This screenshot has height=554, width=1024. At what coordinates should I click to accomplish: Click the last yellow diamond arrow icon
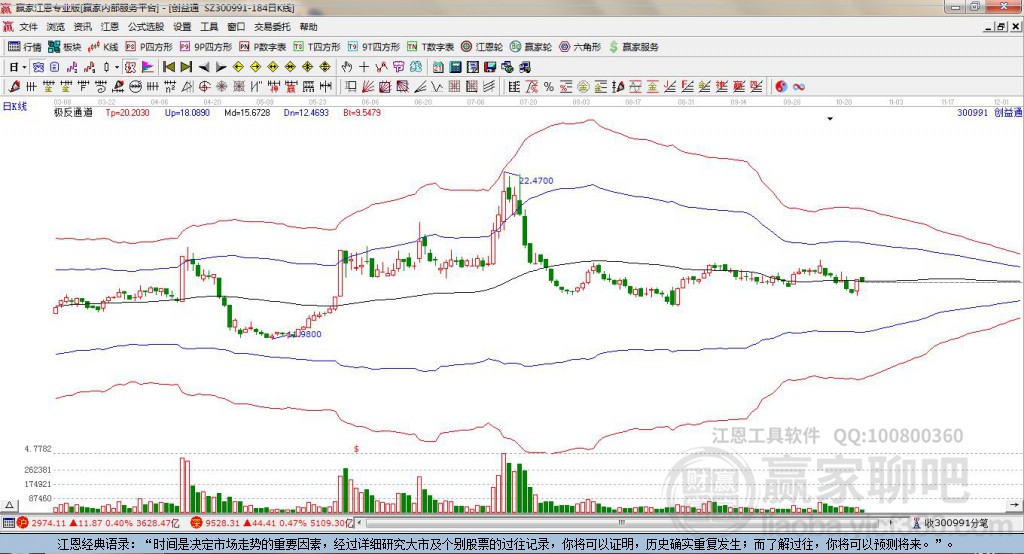(x=325, y=67)
